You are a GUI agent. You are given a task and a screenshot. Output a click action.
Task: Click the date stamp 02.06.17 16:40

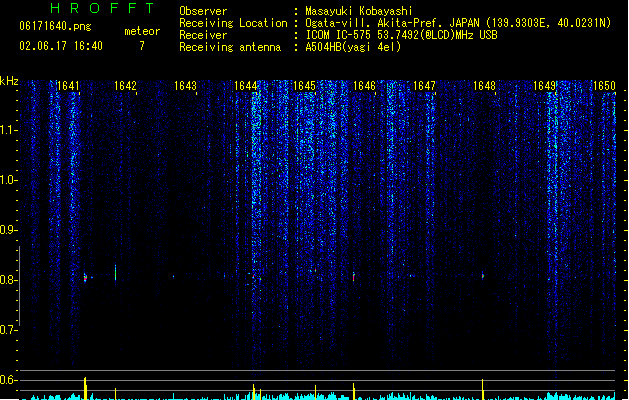(x=61, y=46)
